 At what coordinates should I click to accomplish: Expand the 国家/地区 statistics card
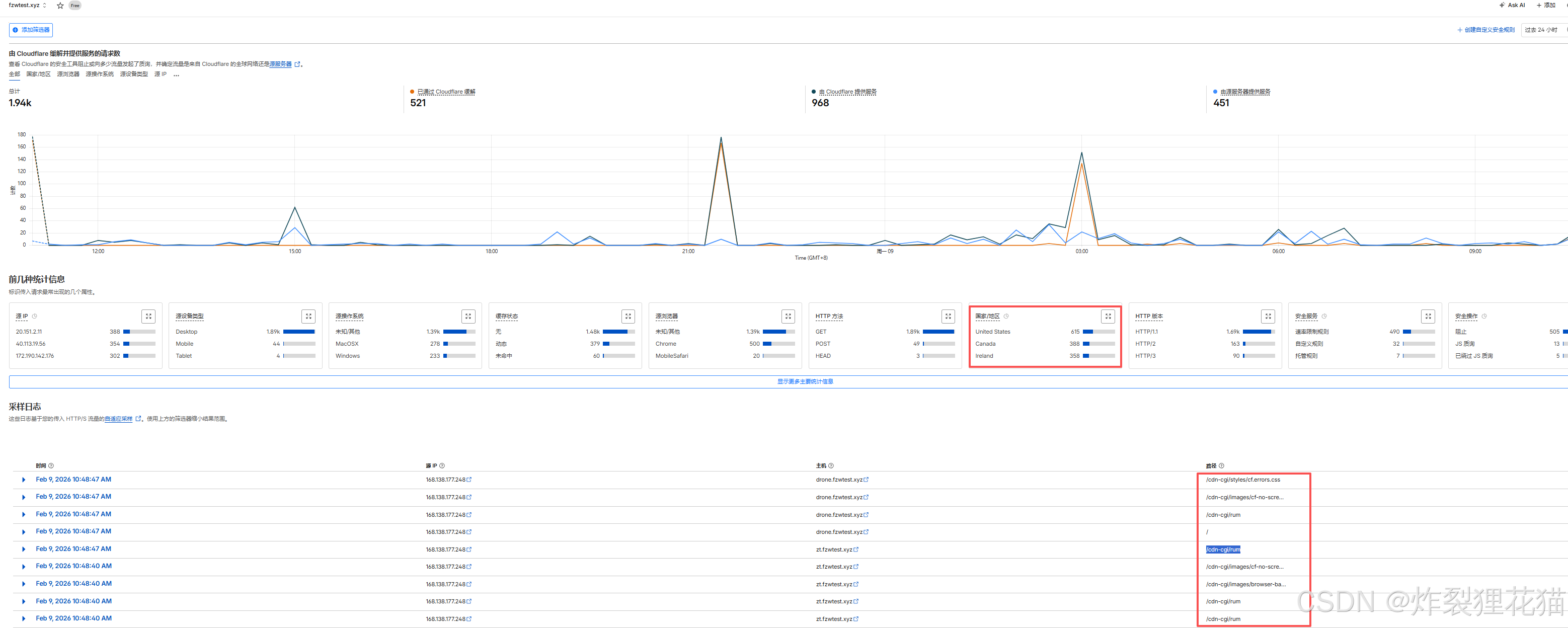tap(1108, 317)
